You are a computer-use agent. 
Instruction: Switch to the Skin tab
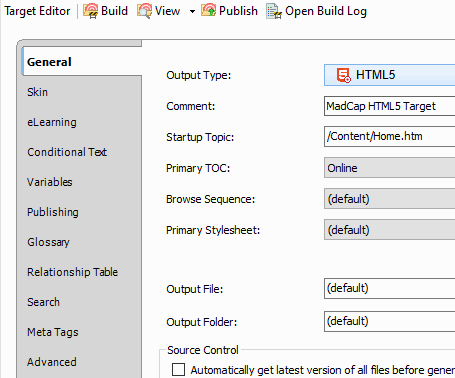click(x=37, y=92)
